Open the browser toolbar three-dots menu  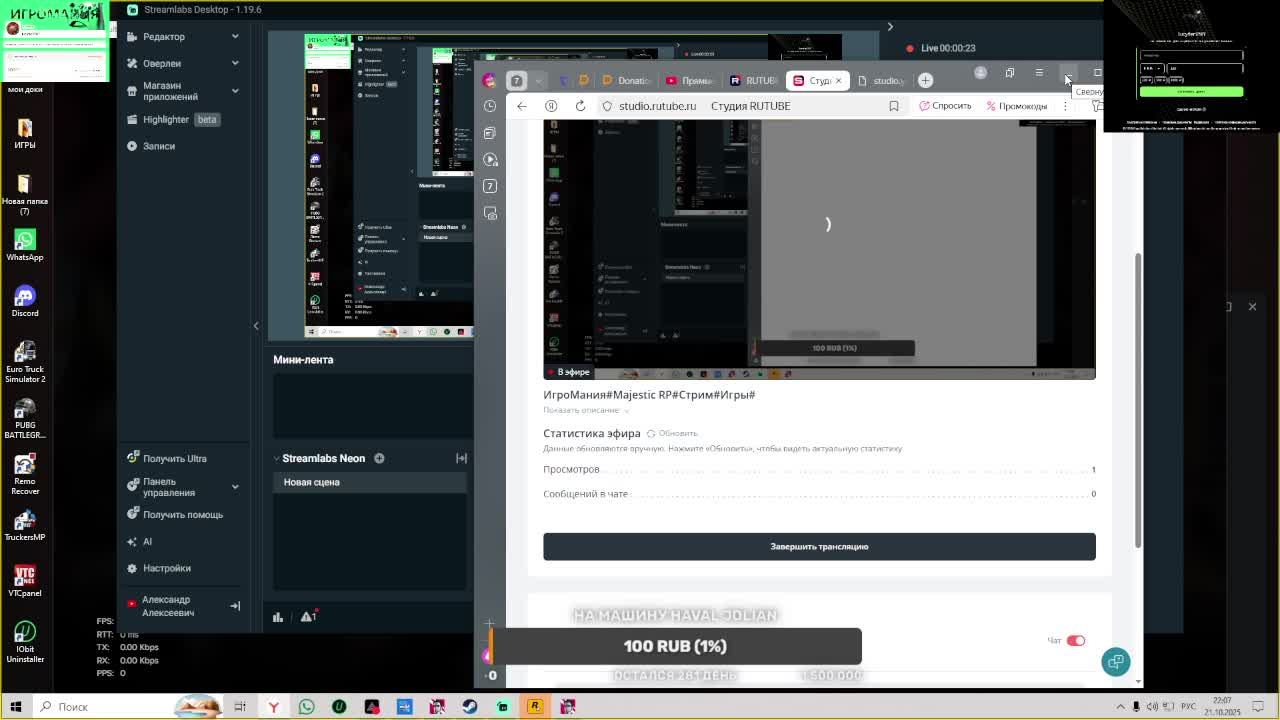tap(1065, 106)
